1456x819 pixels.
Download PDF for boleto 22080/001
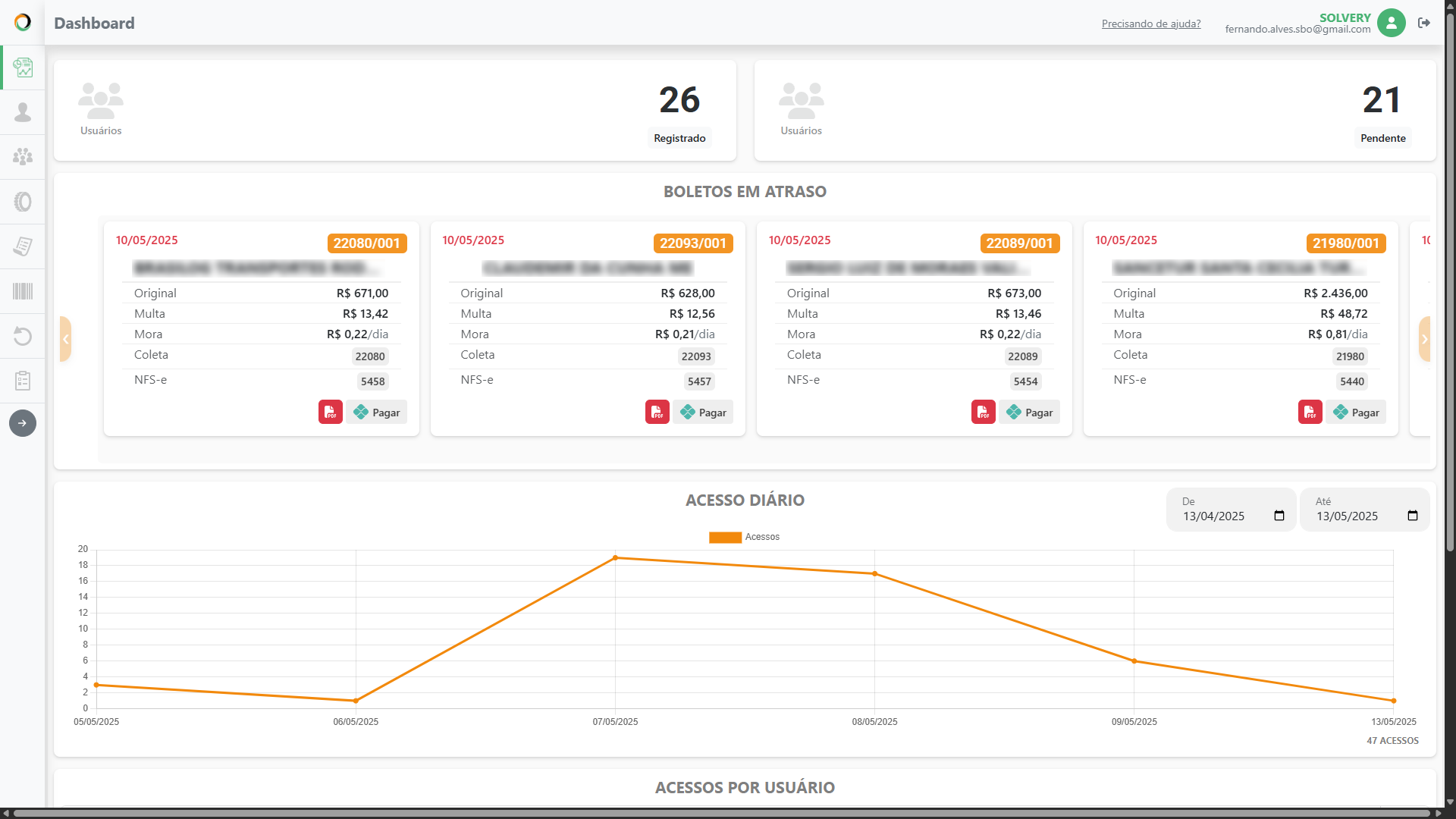331,412
